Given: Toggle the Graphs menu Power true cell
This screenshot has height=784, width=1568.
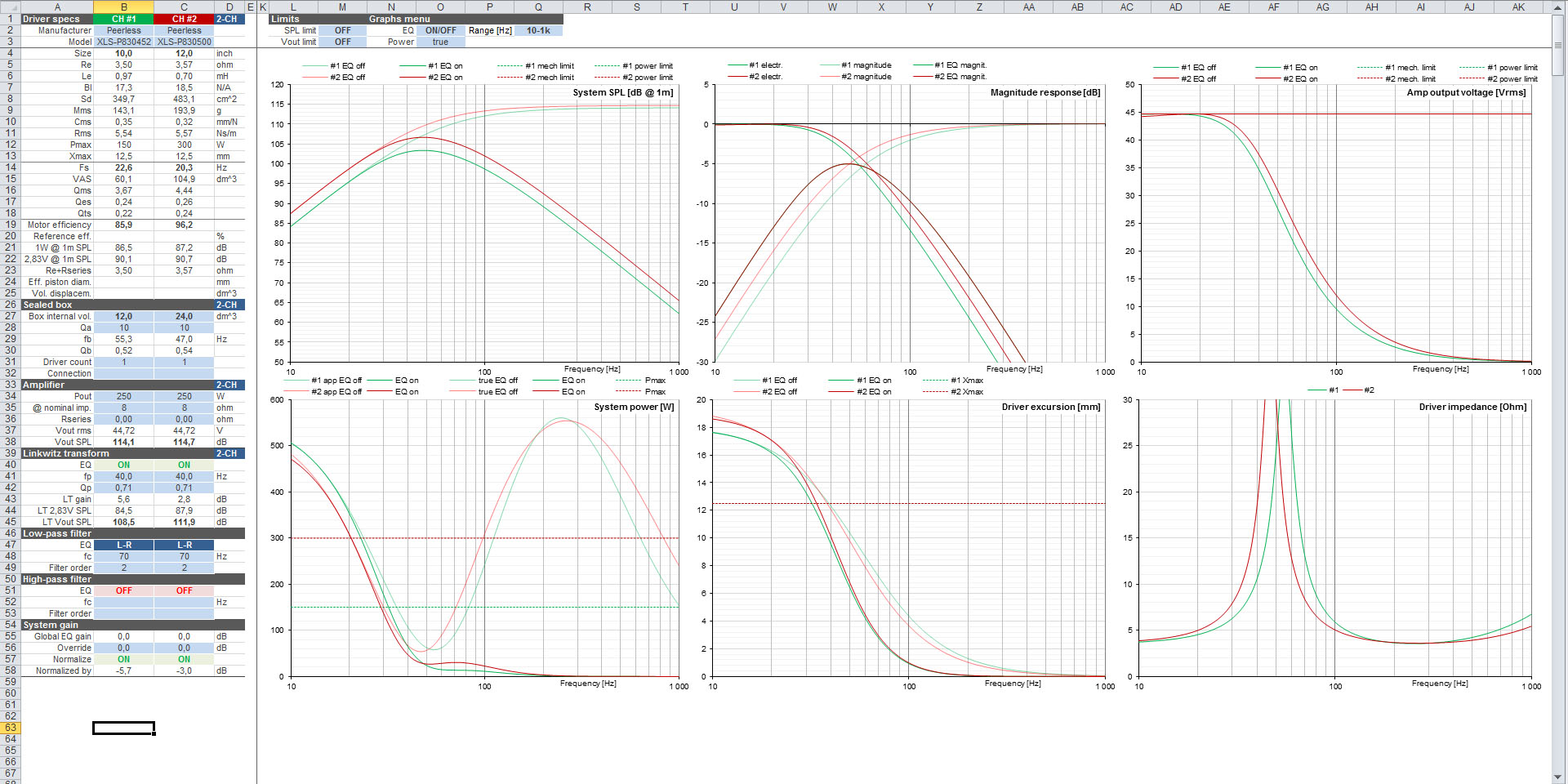Looking at the screenshot, I should (440, 42).
